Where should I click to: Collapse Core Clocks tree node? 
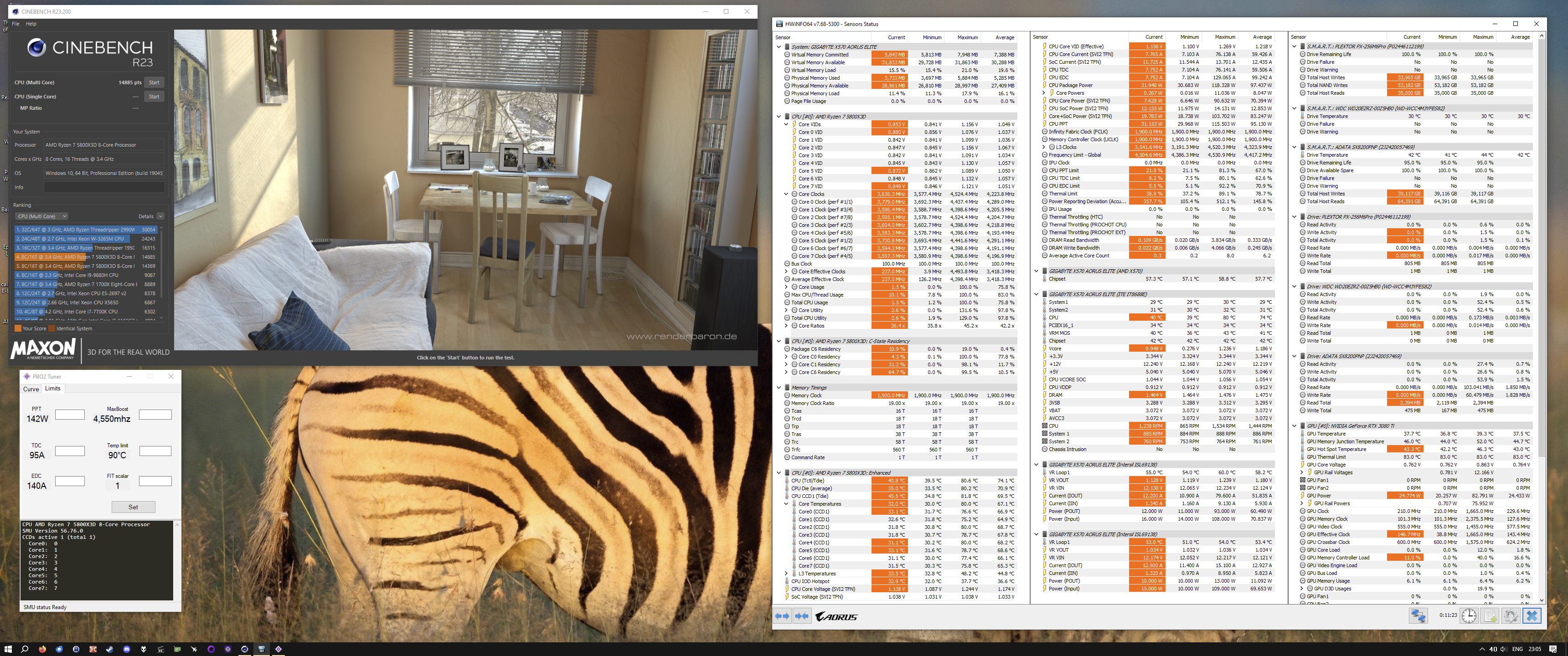pos(786,194)
